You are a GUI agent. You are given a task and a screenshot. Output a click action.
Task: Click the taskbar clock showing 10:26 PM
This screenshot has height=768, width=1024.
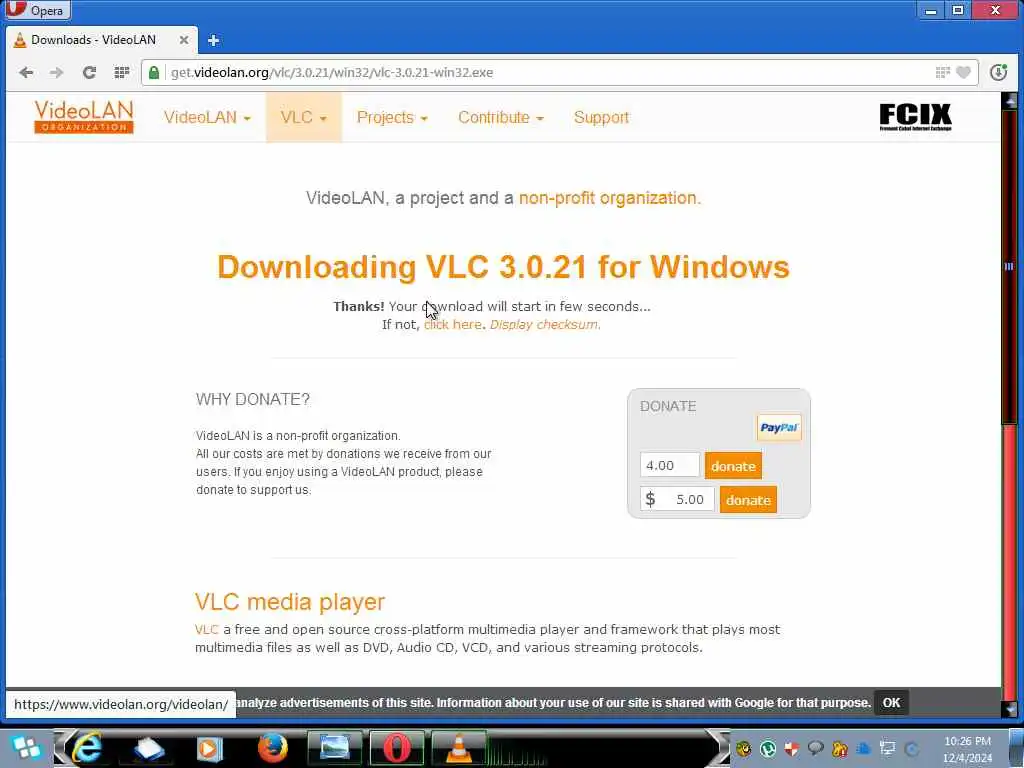click(x=967, y=749)
